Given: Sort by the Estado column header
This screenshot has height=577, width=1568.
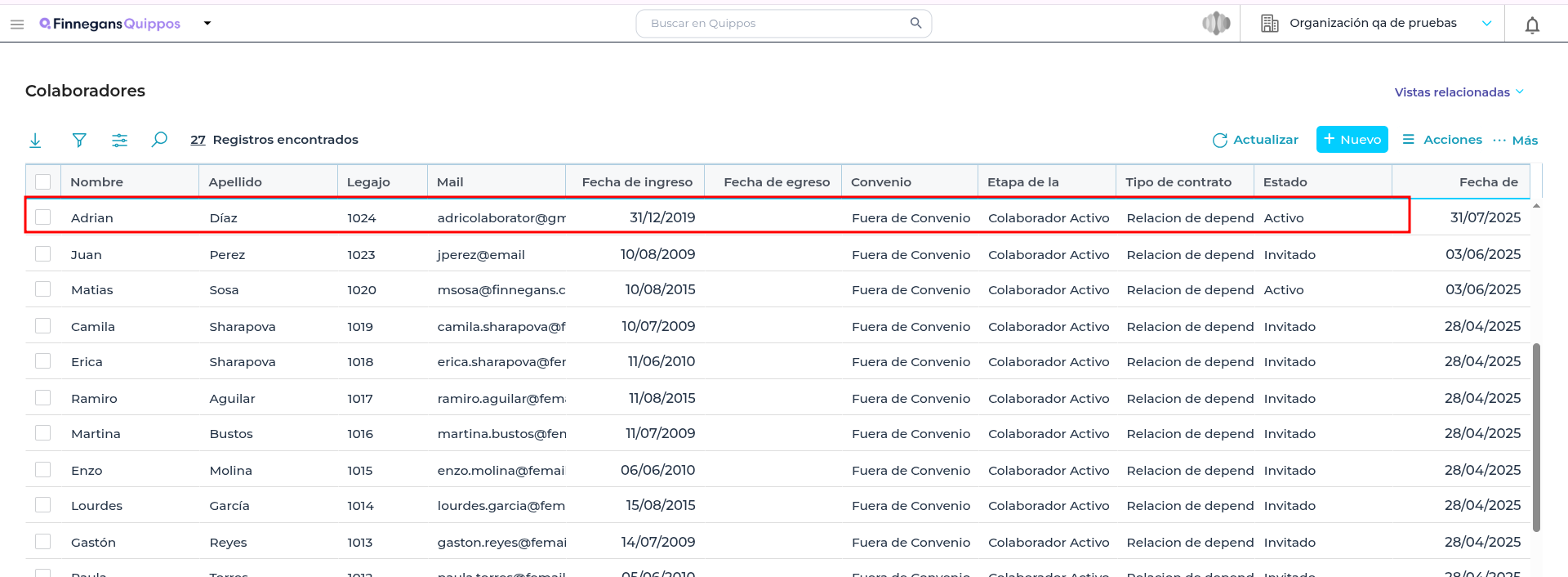Looking at the screenshot, I should tap(1323, 182).
